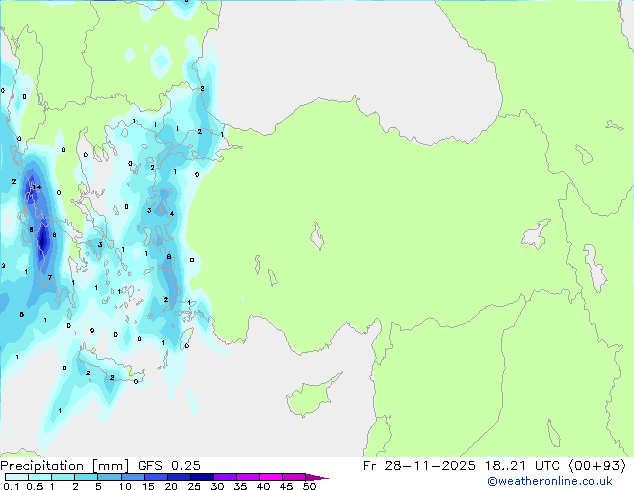
Task: Select the 40–45 mm bright magenta swatch
Action: 271,477
